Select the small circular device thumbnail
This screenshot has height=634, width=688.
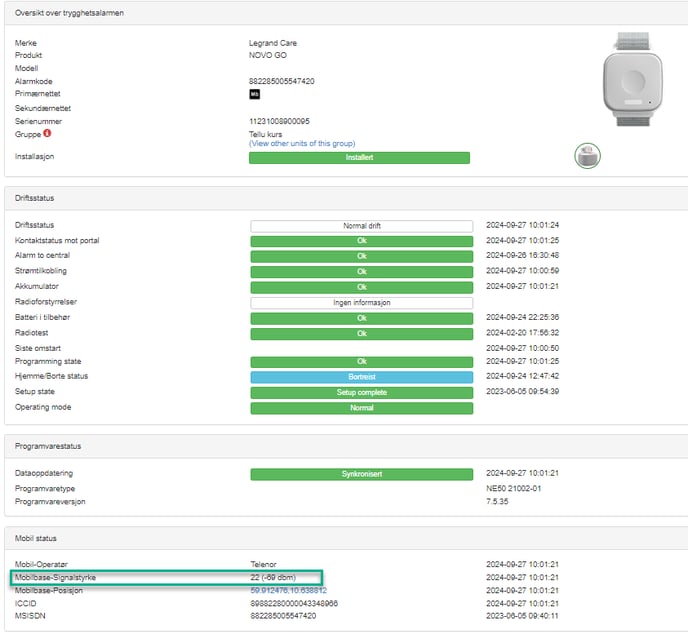point(587,156)
